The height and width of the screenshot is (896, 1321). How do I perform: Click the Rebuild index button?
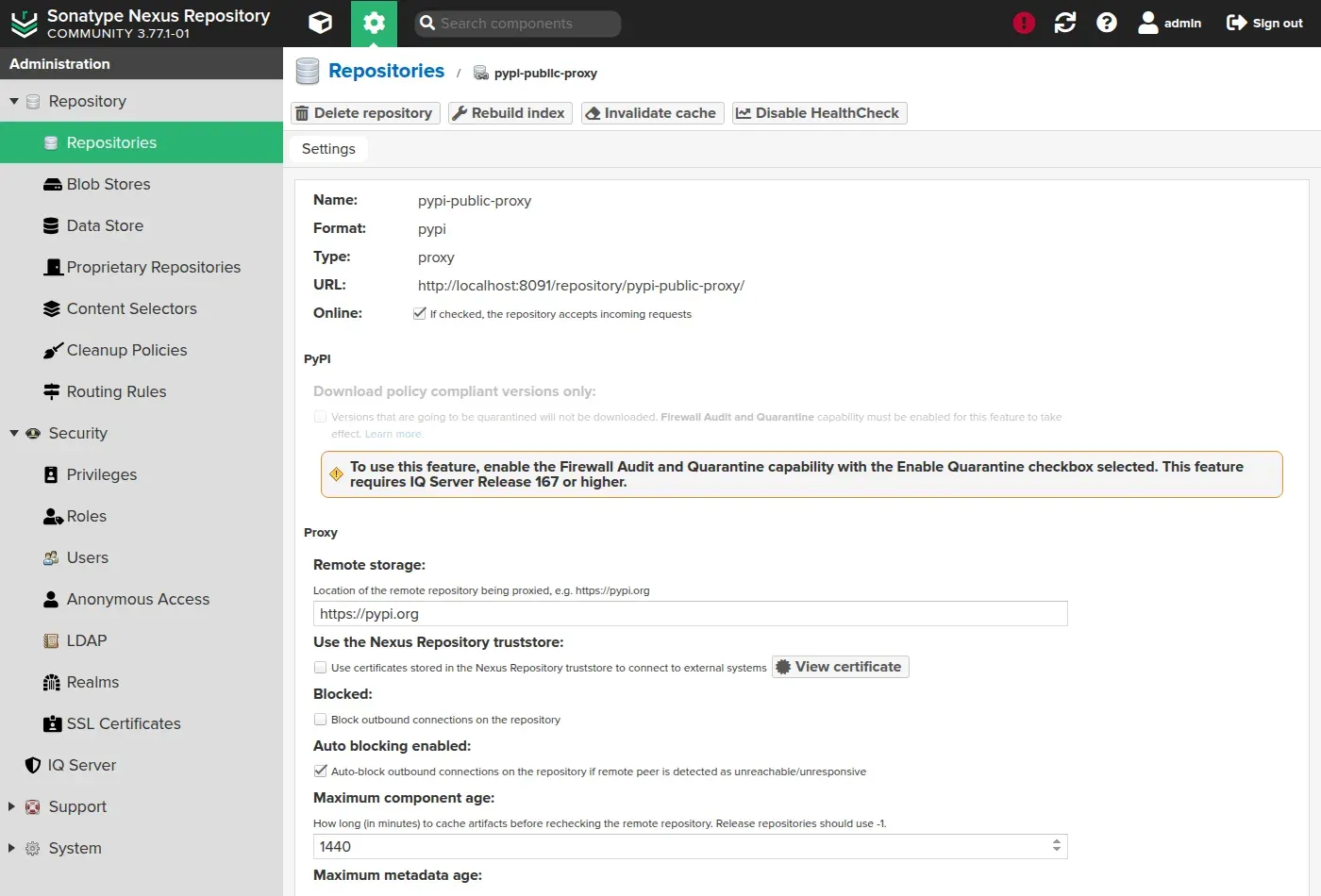pos(510,113)
